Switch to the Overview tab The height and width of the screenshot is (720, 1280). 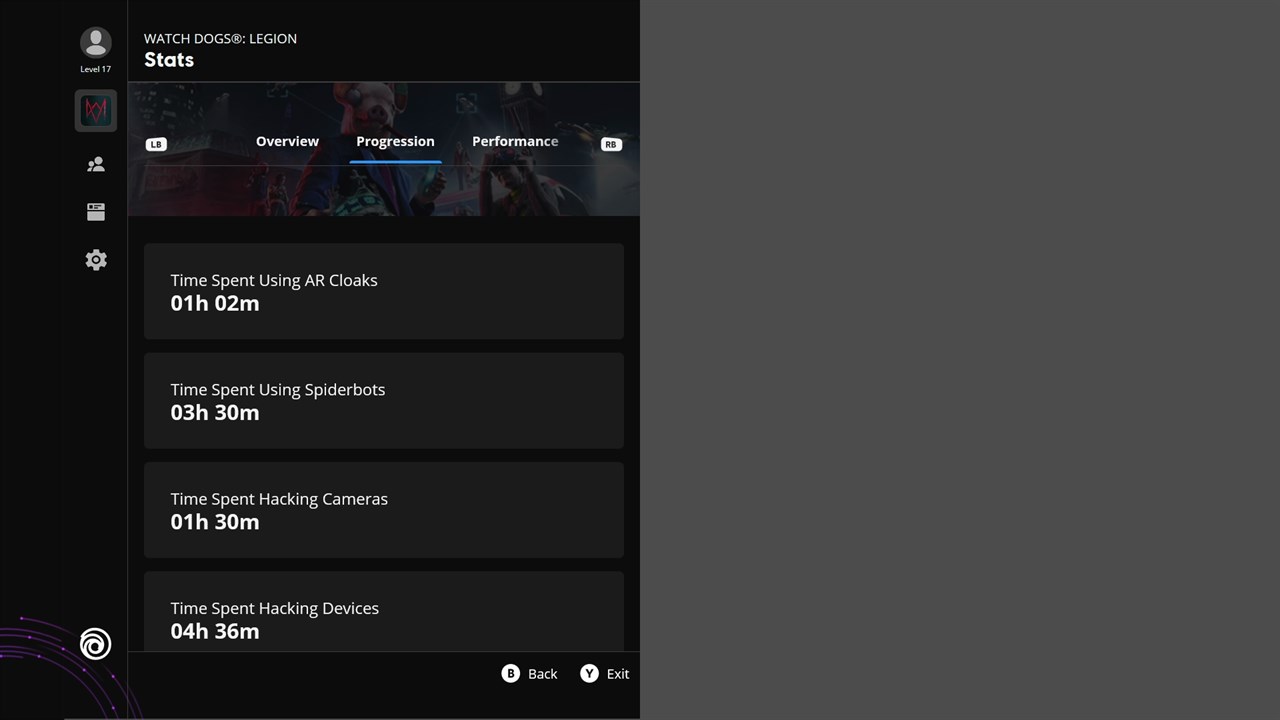coord(287,141)
